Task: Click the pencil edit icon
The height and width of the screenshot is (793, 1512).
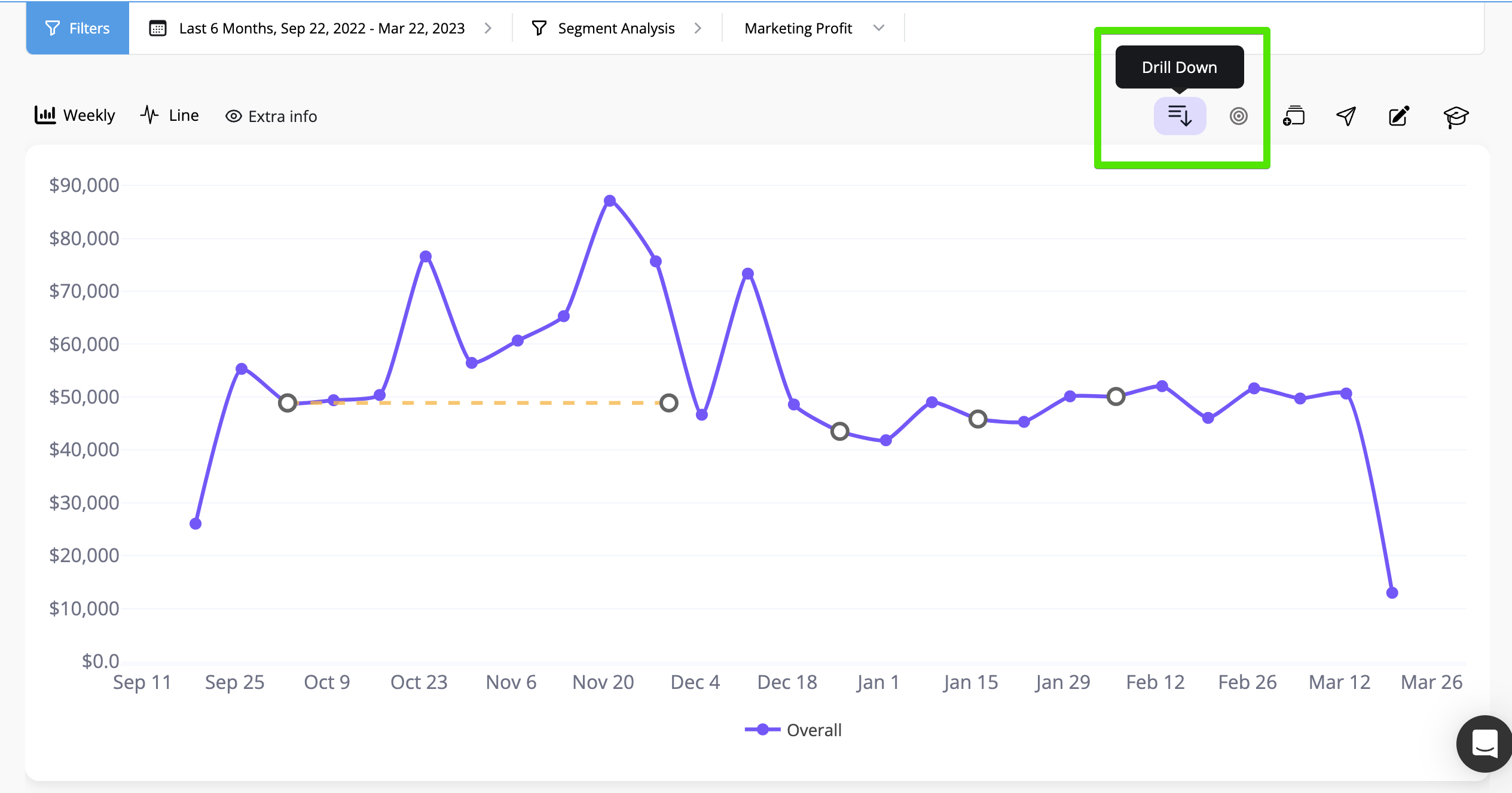Action: (x=1398, y=116)
